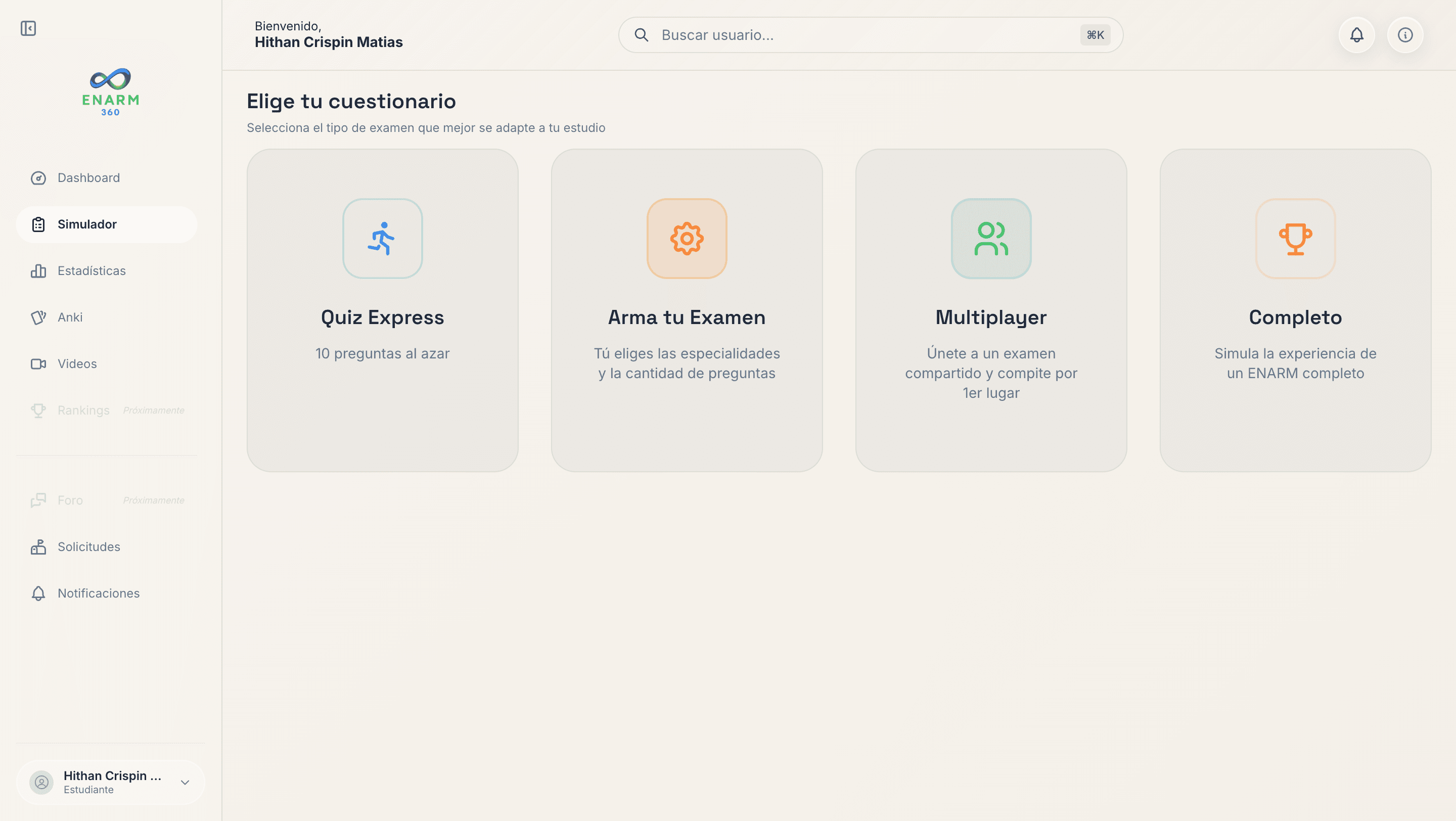Screen dimensions: 1456x821
Task: Click the '10 preguntas al azar' text
Action: tap(383, 354)
